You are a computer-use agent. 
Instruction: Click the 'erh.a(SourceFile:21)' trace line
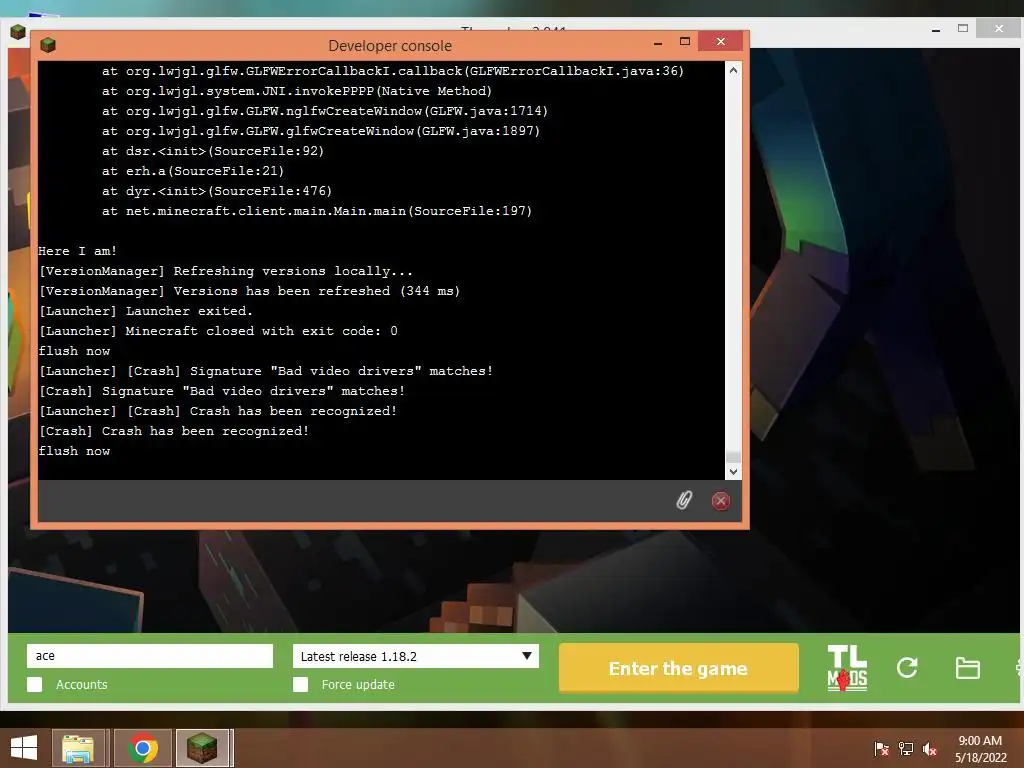pyautogui.click(x=193, y=171)
